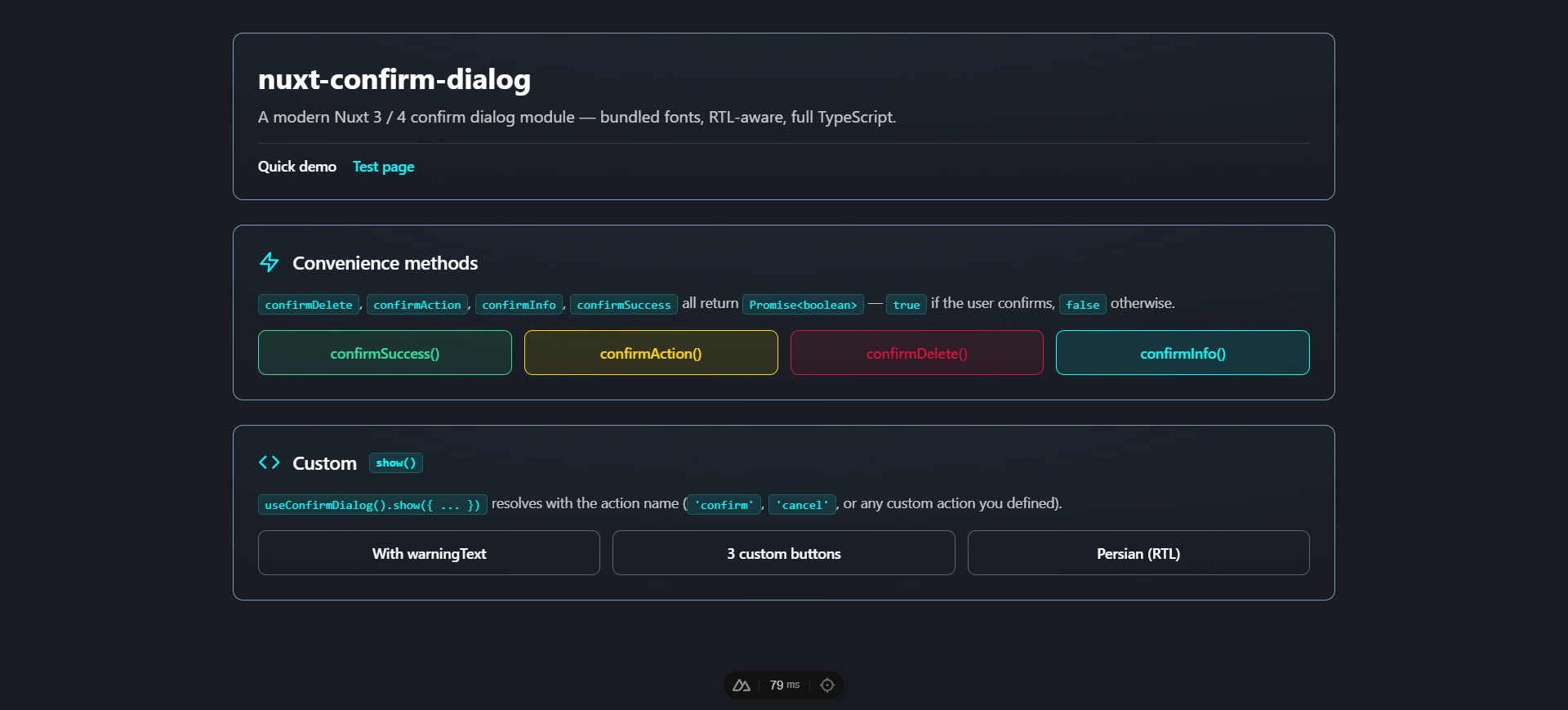Trigger the confirmDelete() red button
Image resolution: width=1568 pixels, height=710 pixels.
click(917, 353)
